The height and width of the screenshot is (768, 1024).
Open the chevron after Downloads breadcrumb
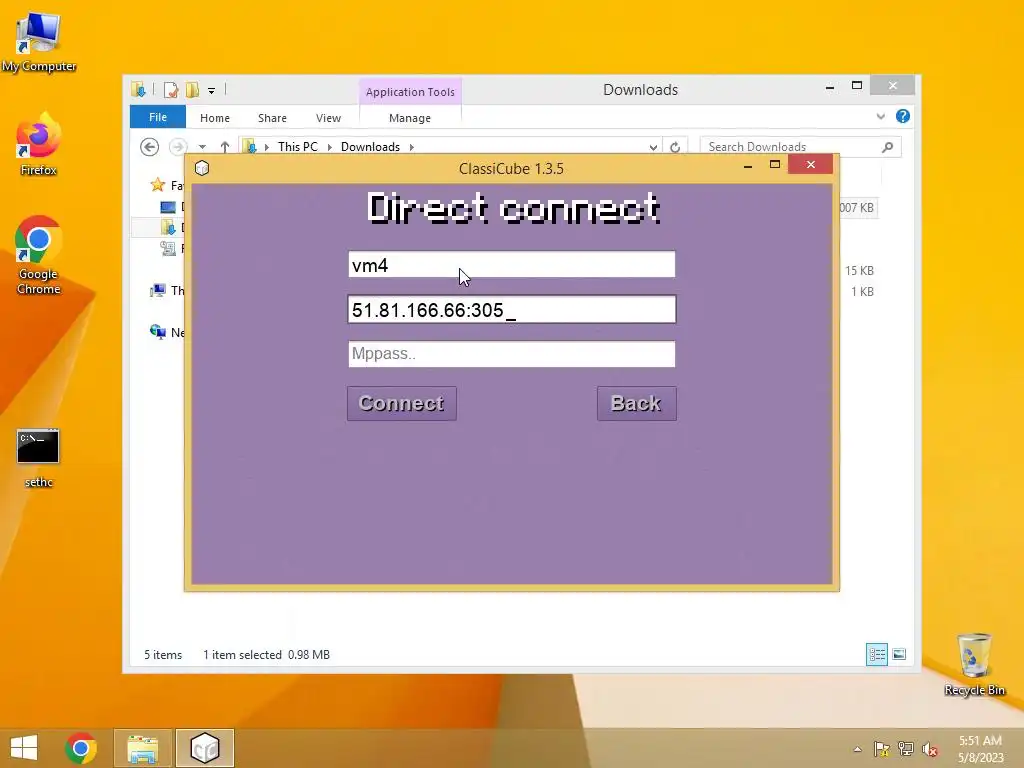tap(411, 147)
